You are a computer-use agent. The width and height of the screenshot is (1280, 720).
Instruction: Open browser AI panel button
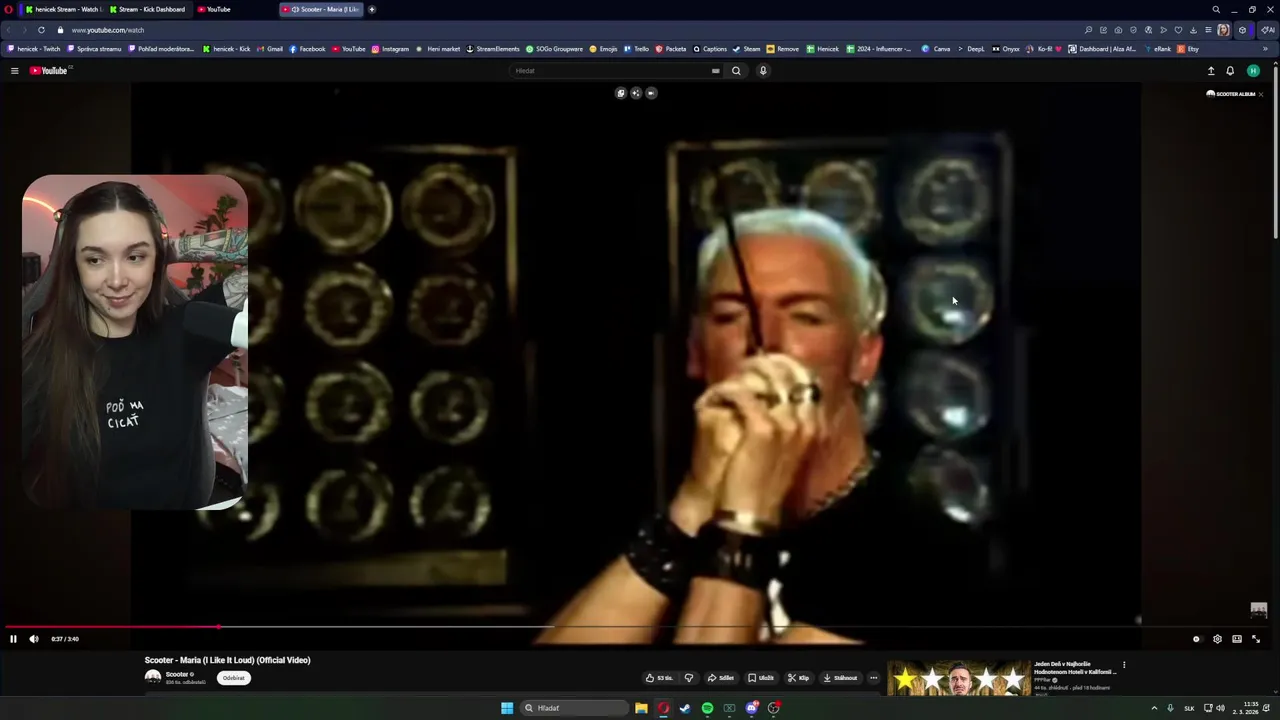pyautogui.click(x=1267, y=30)
